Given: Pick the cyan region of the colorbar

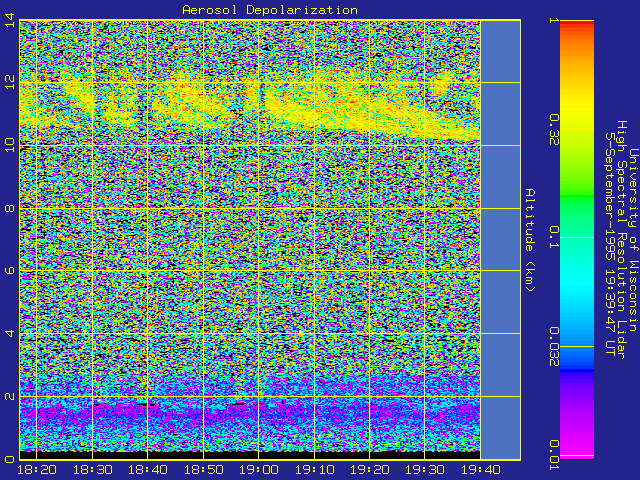Looking at the screenshot, I should click(577, 286).
